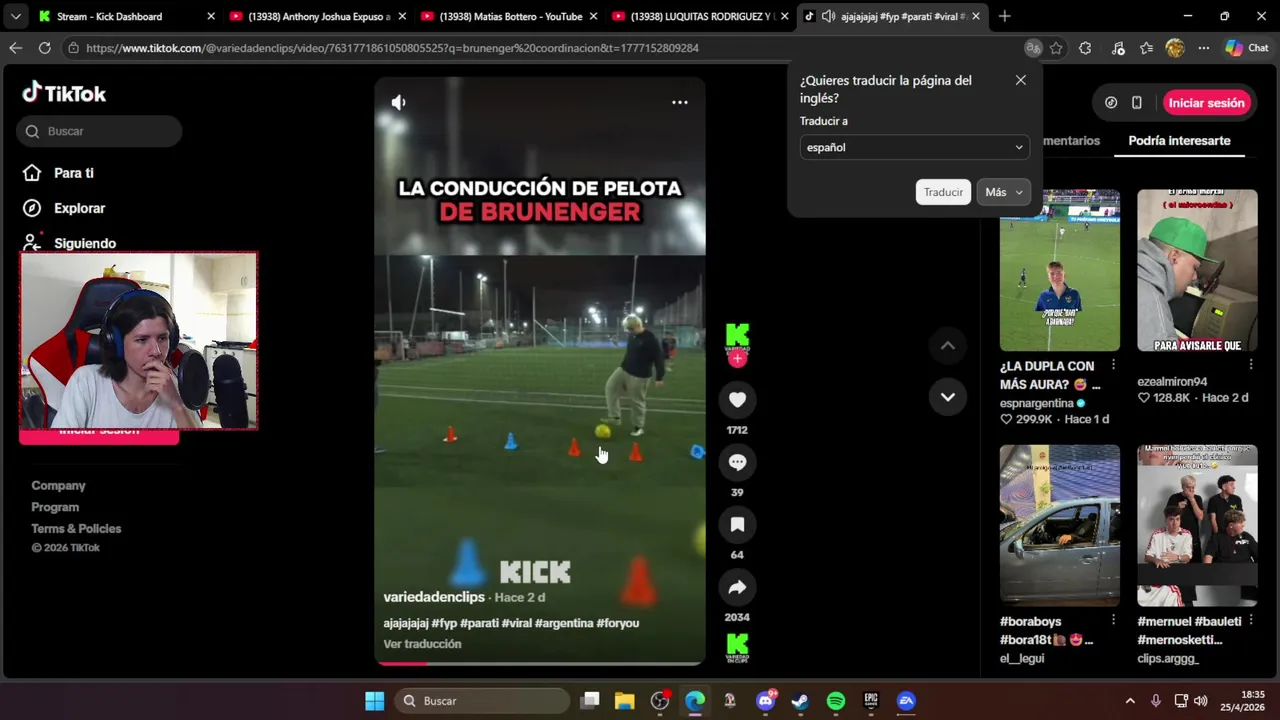Go to next video with down chevron
This screenshot has width=1280, height=720.
[x=948, y=397]
